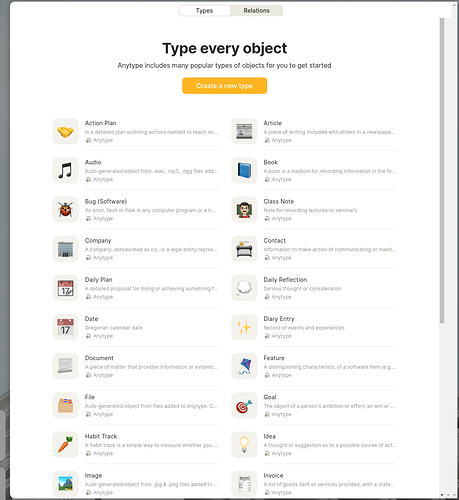The image size is (459, 500).
Task: Click the handshake icon for Action Plan
Action: pyautogui.click(x=65, y=131)
